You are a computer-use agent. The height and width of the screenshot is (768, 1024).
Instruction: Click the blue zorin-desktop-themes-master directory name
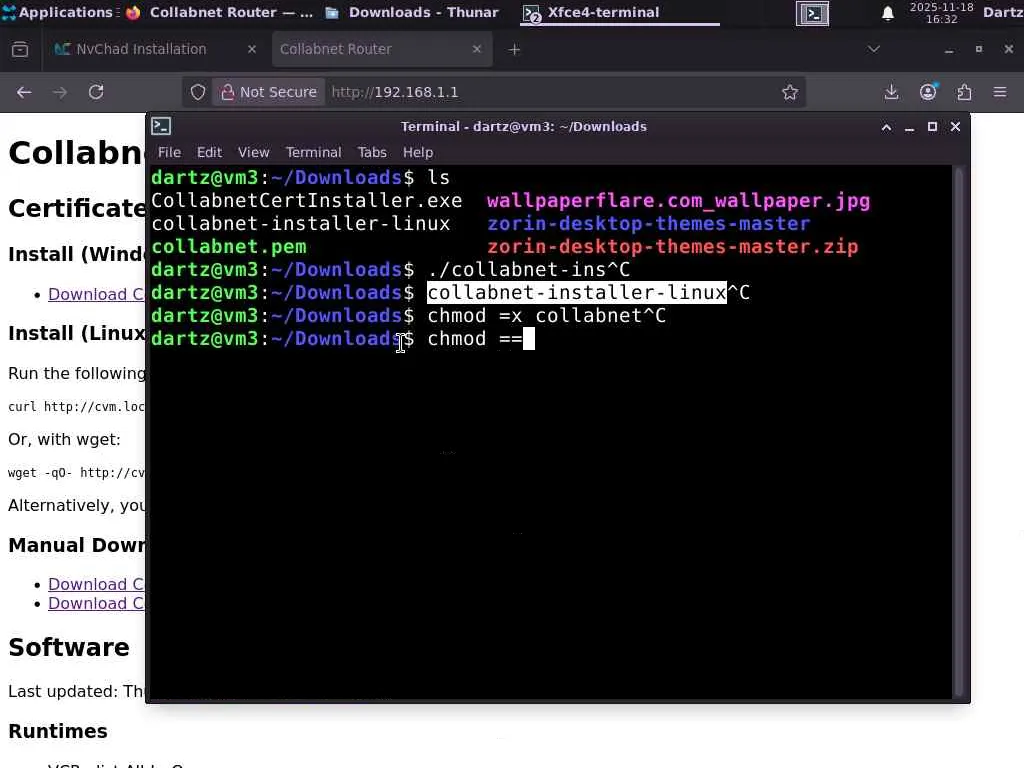click(648, 223)
